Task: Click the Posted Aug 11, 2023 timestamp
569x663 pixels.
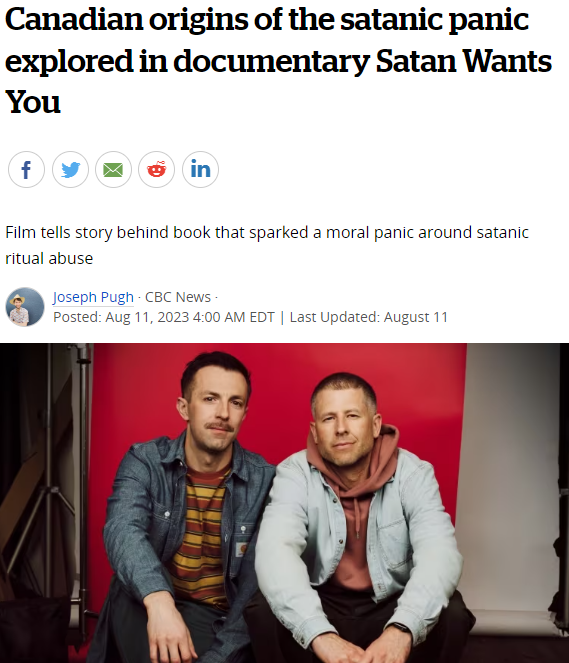Action: [164, 317]
